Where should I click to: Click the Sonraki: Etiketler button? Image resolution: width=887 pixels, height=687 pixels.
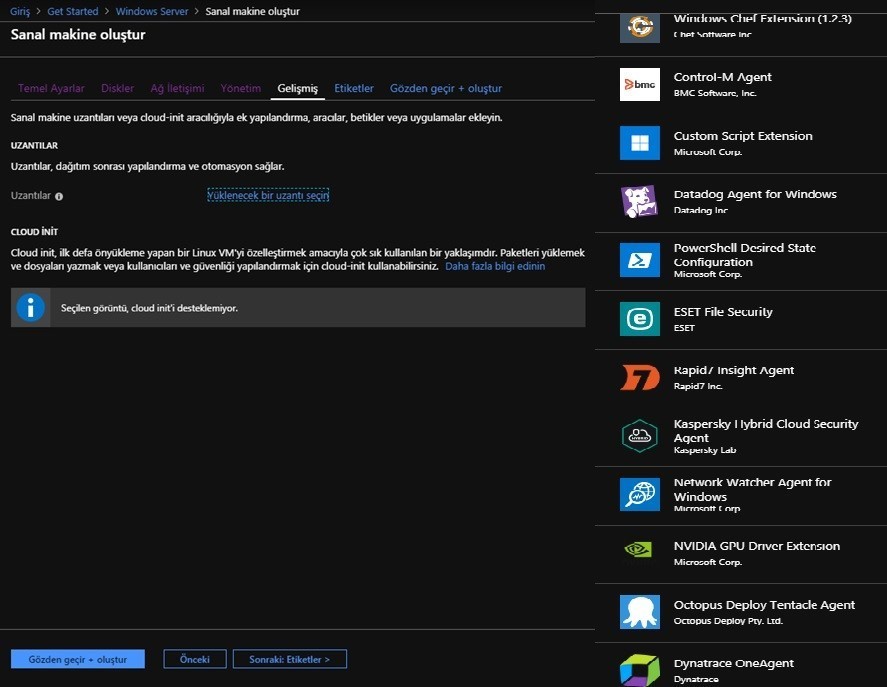tap(290, 659)
